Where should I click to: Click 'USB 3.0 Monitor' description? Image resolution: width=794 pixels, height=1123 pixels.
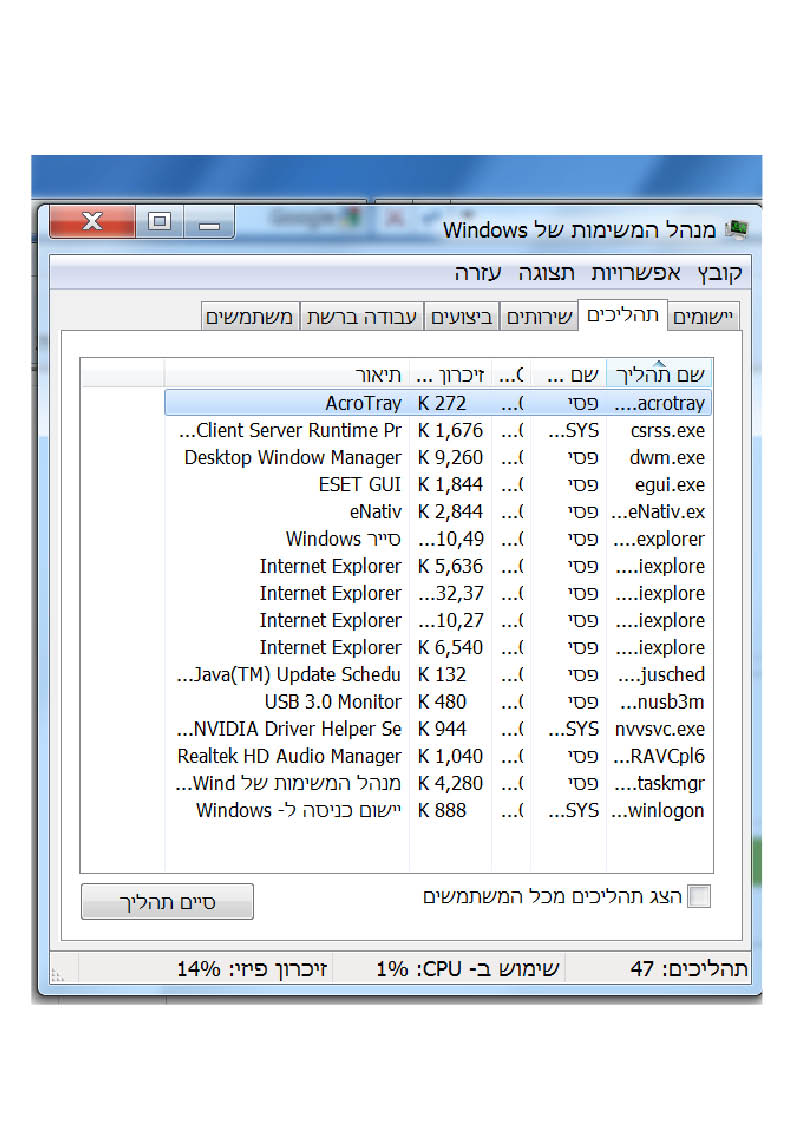(x=333, y=702)
